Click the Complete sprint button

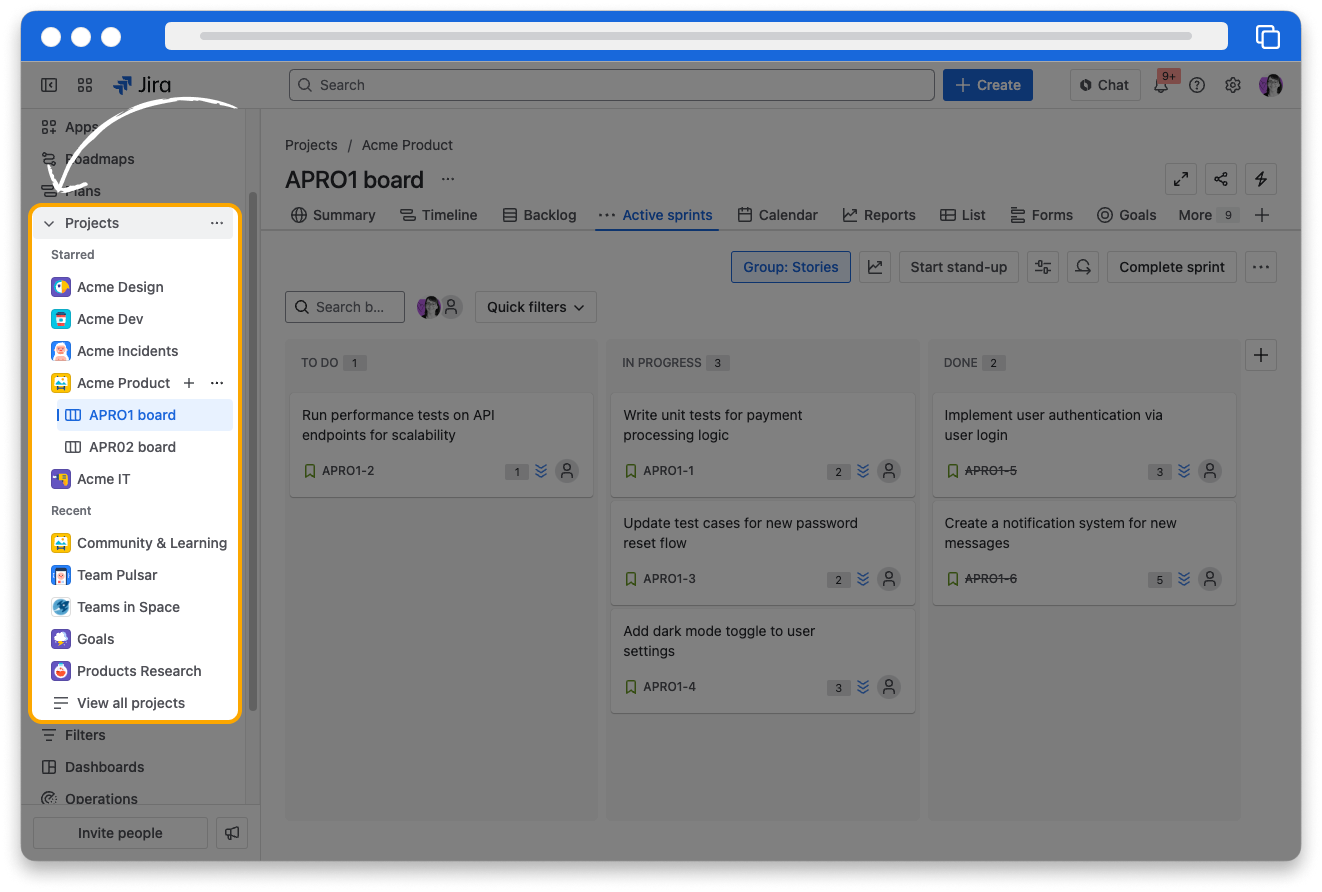[x=1172, y=267]
